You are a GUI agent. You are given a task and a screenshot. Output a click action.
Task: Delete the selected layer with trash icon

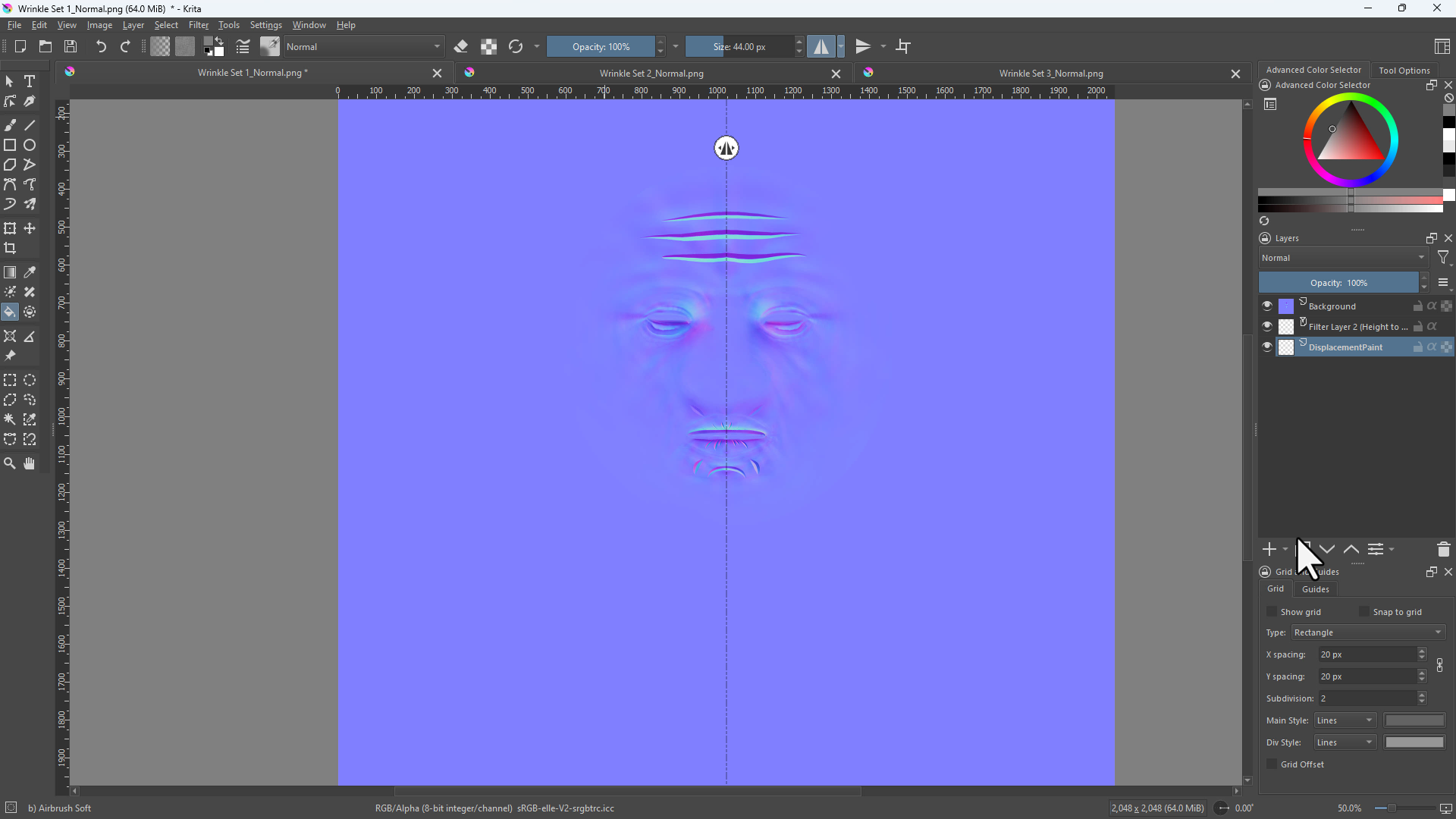coord(1444,549)
